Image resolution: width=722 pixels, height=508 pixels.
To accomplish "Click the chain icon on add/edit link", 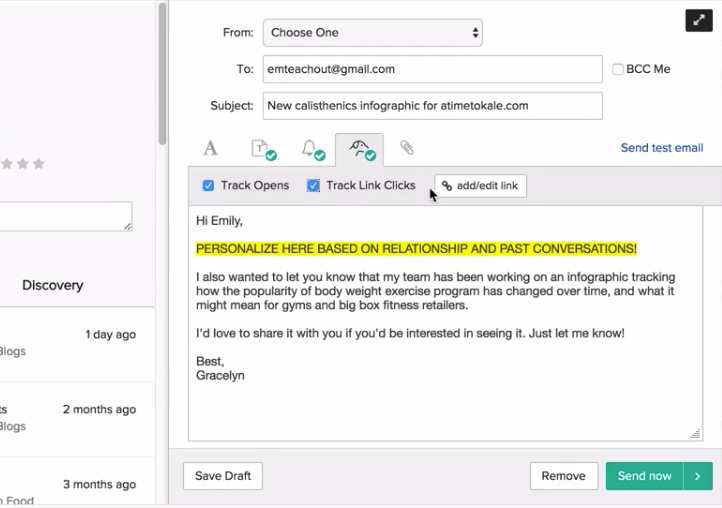I will 447,186.
